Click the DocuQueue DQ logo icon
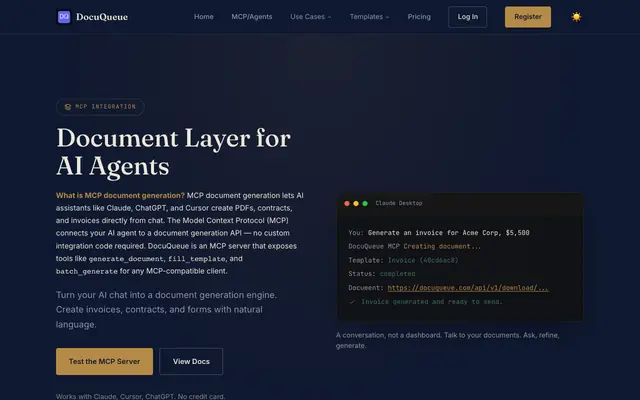The width and height of the screenshot is (640, 400). pos(64,17)
